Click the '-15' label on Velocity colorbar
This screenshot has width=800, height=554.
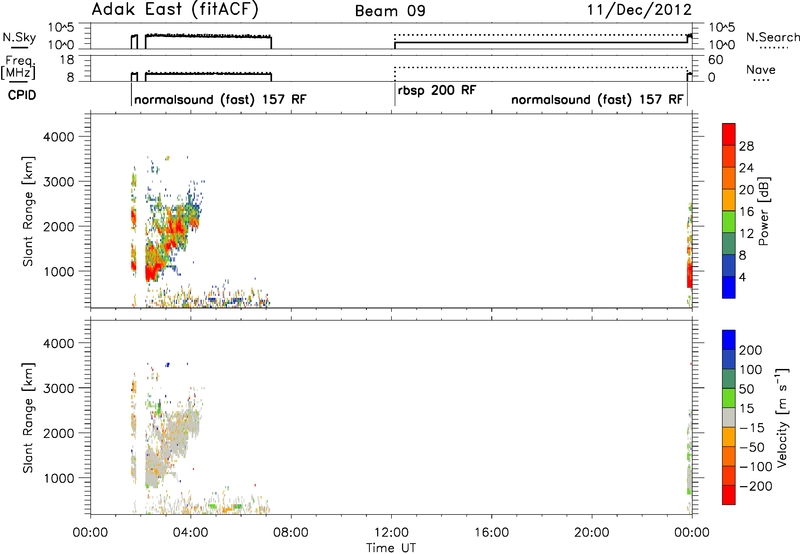click(x=752, y=428)
